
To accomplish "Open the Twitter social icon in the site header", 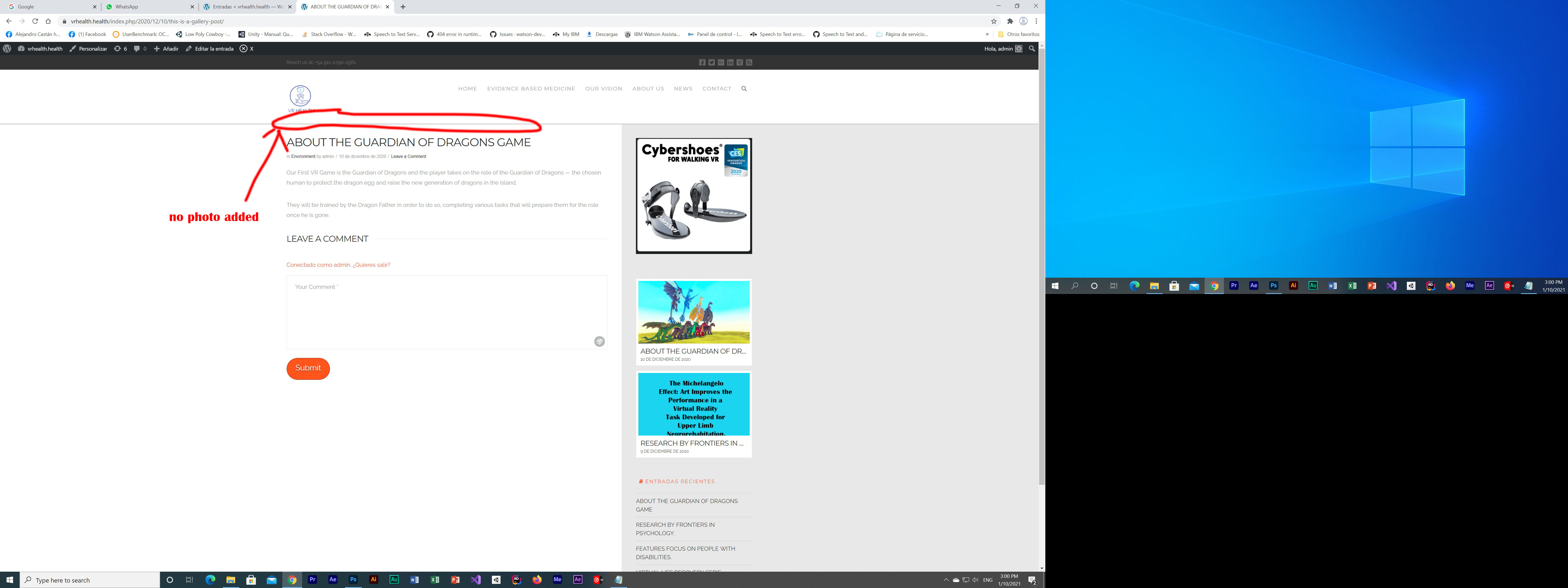I will pos(712,63).
